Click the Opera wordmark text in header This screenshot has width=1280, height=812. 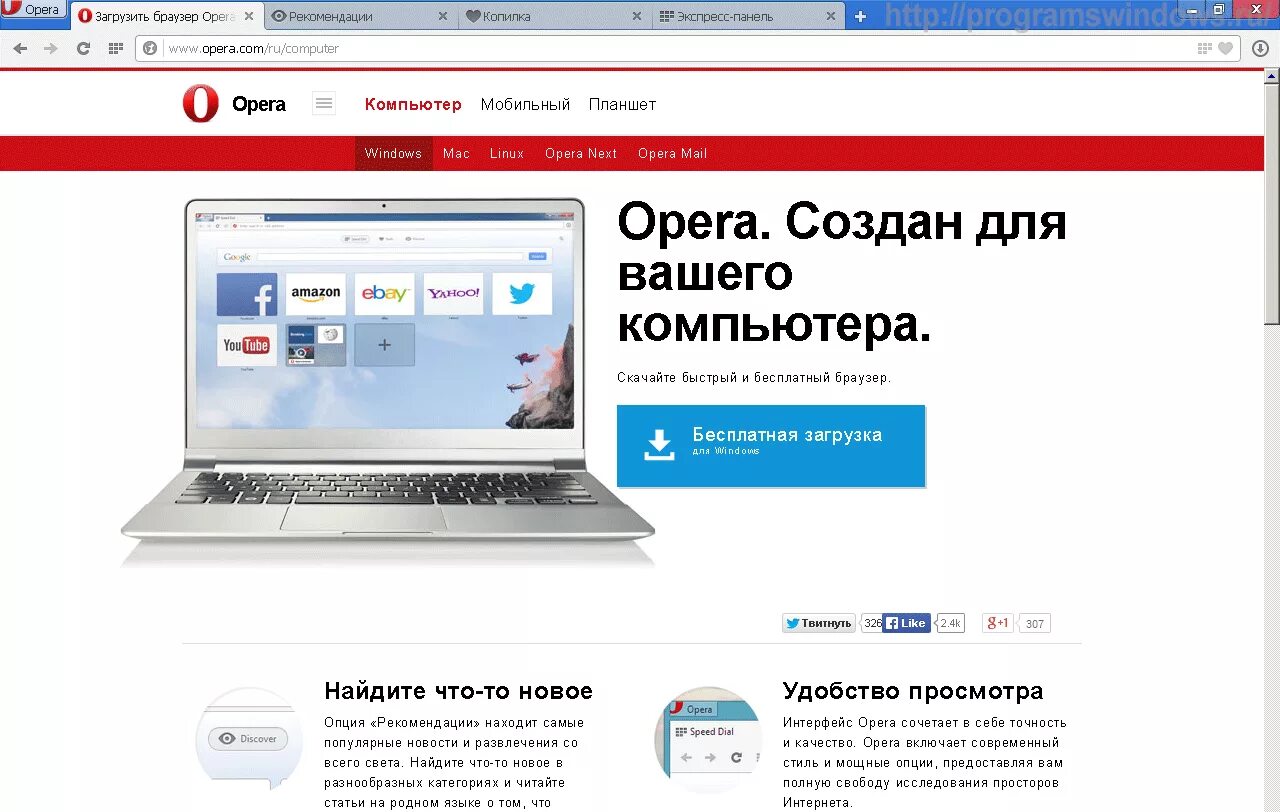coord(259,104)
